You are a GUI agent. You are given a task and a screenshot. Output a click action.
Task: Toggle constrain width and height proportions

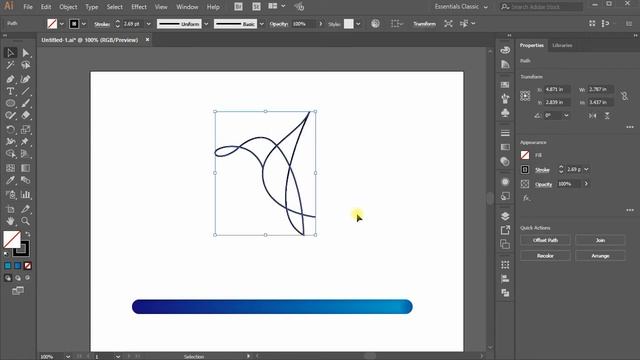point(624,96)
